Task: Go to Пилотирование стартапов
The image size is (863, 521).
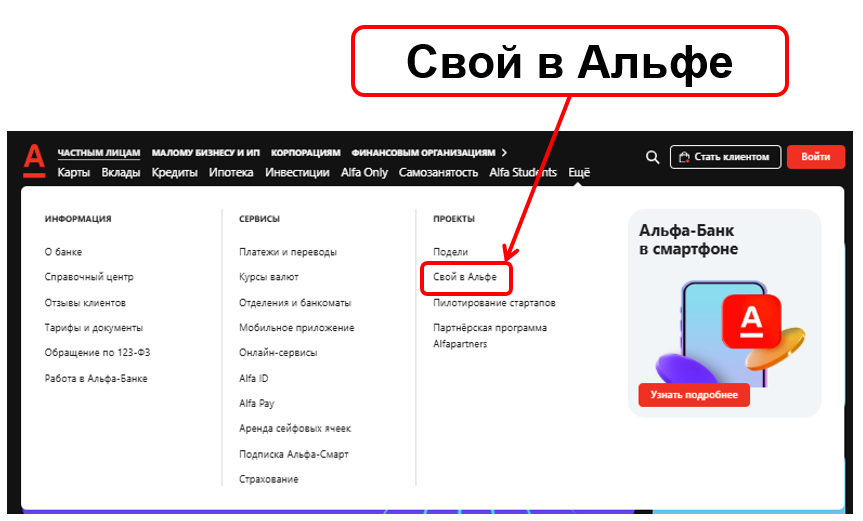Action: coord(494,303)
